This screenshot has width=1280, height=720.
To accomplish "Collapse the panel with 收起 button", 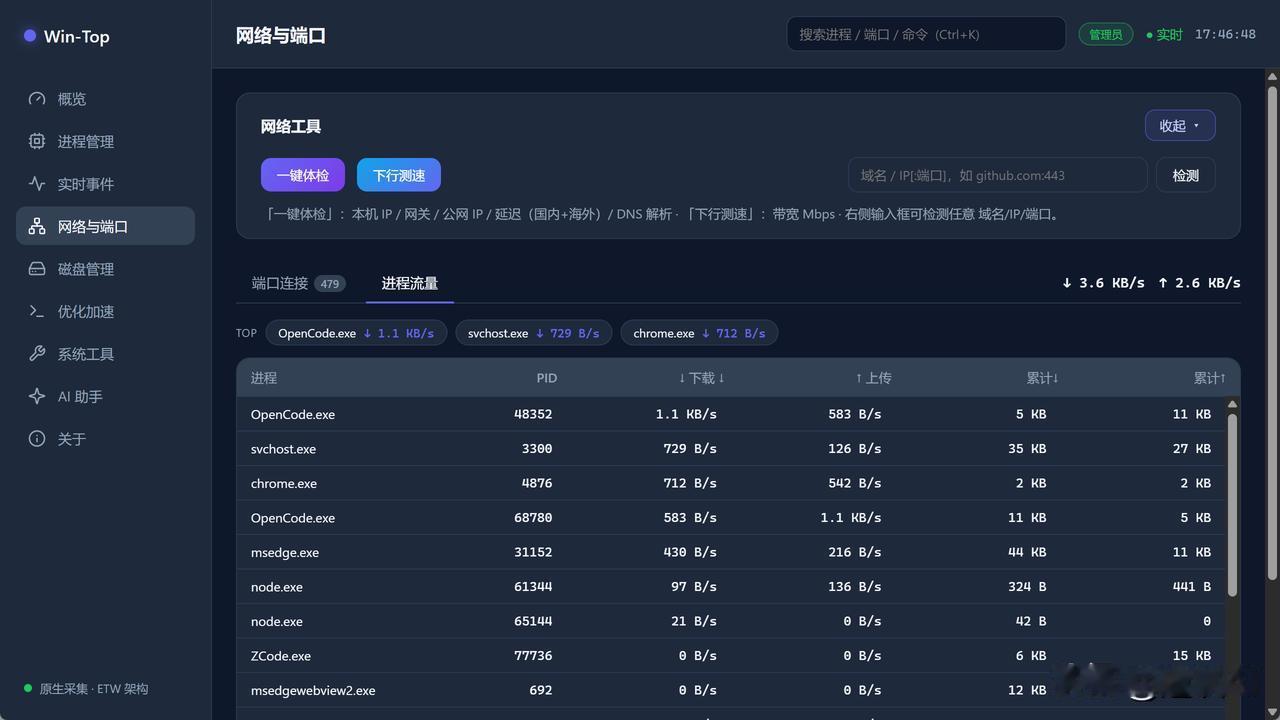I will 1180,126.
